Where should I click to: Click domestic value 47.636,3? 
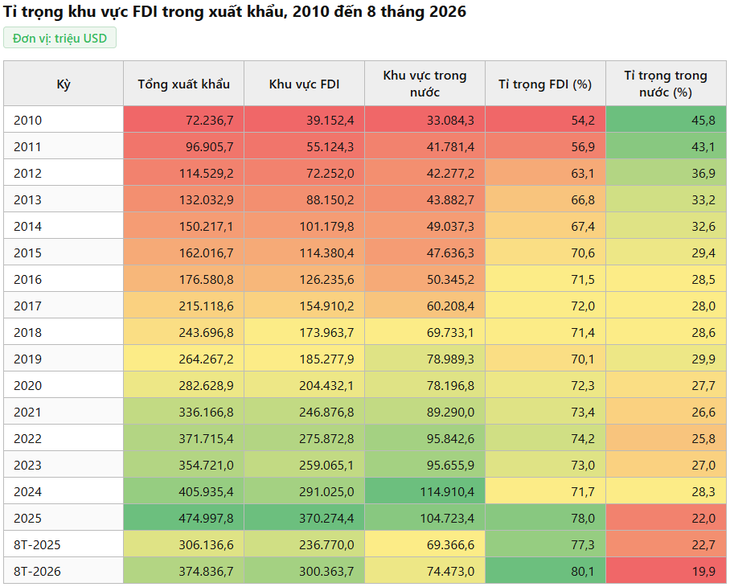(425, 253)
